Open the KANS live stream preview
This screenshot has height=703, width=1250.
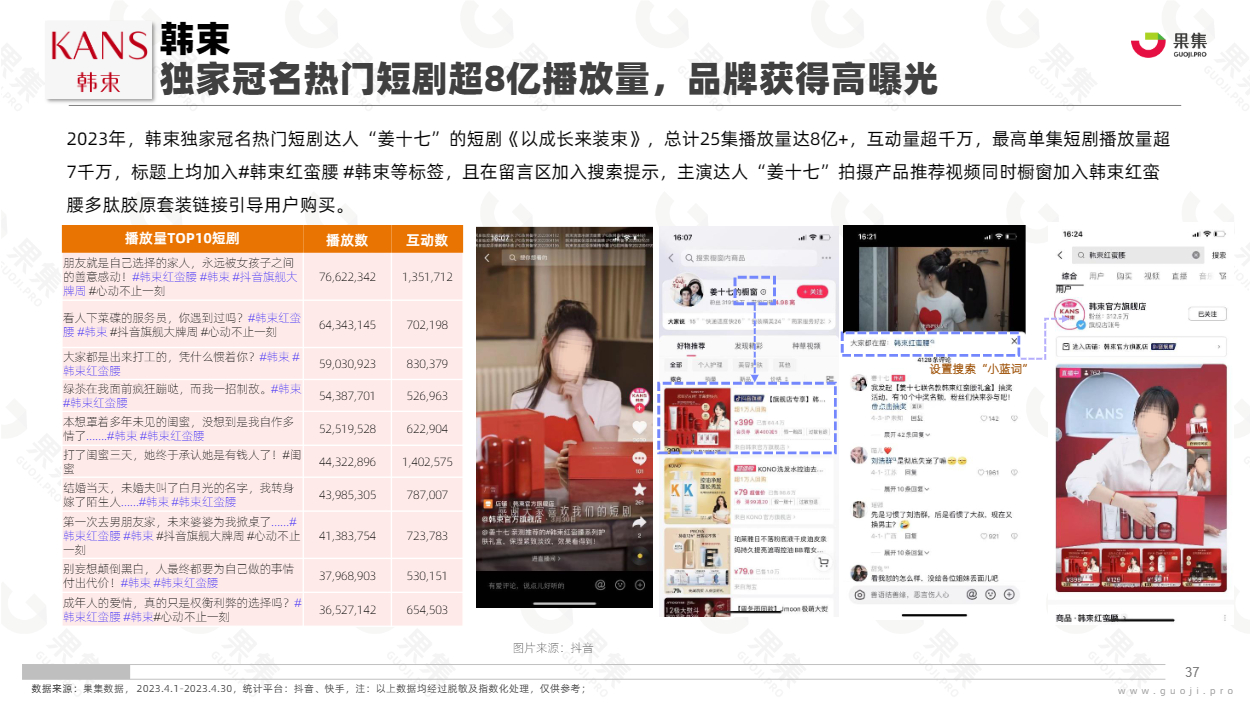click(1141, 479)
